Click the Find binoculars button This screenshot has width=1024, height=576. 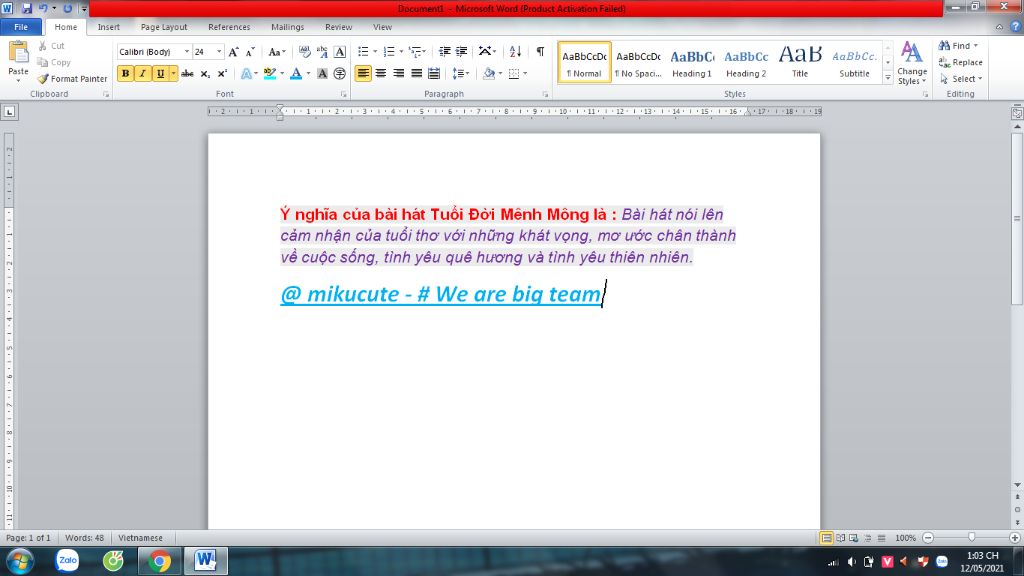pos(954,46)
